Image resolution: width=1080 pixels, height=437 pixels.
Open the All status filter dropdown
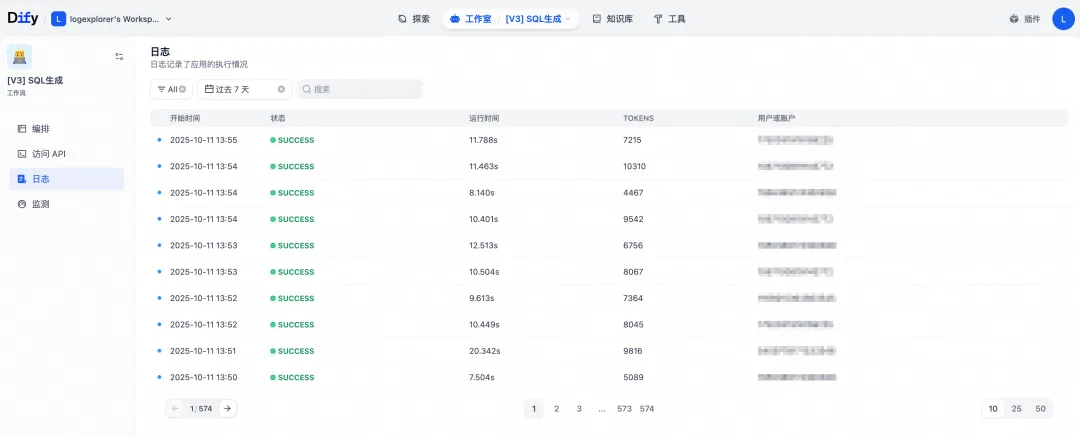[x=166, y=89]
